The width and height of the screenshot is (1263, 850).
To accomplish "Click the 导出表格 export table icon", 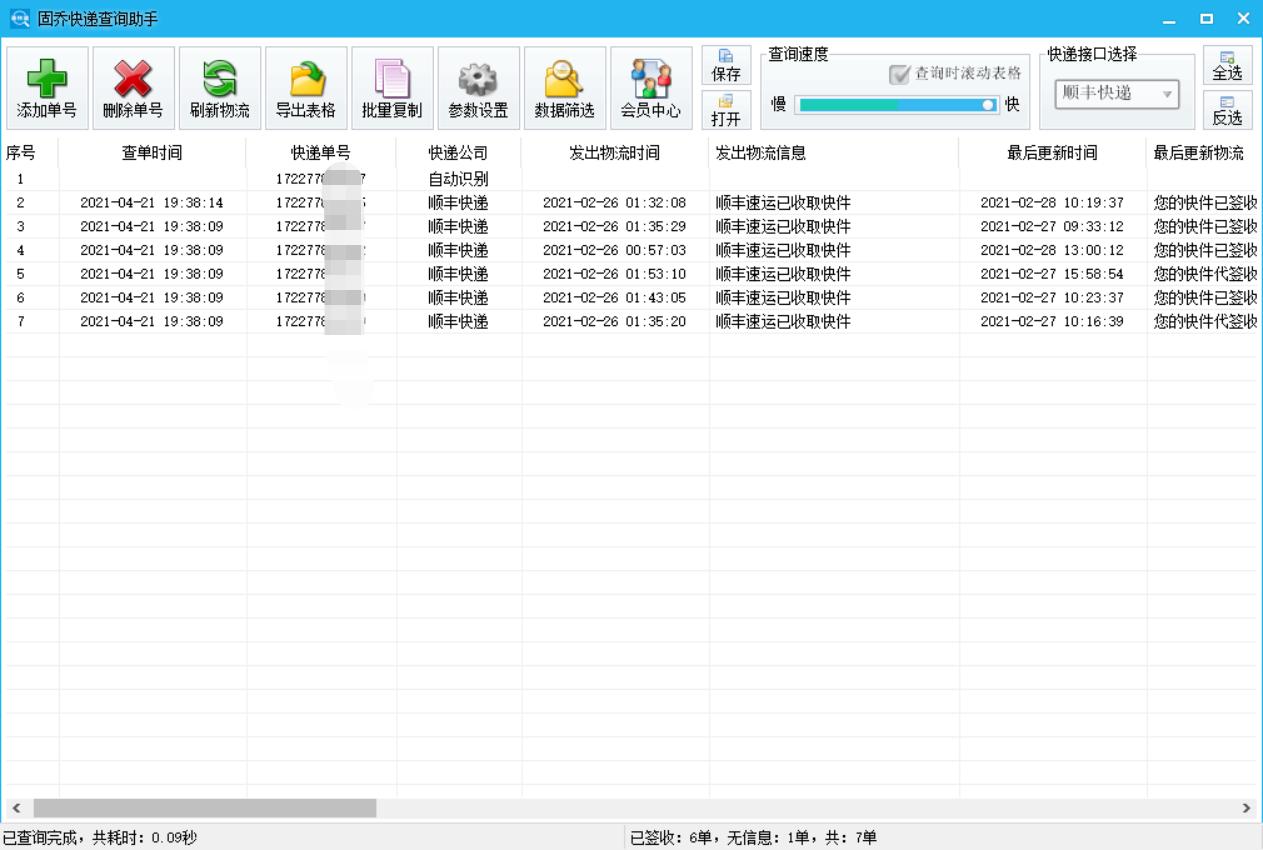I will (x=306, y=87).
